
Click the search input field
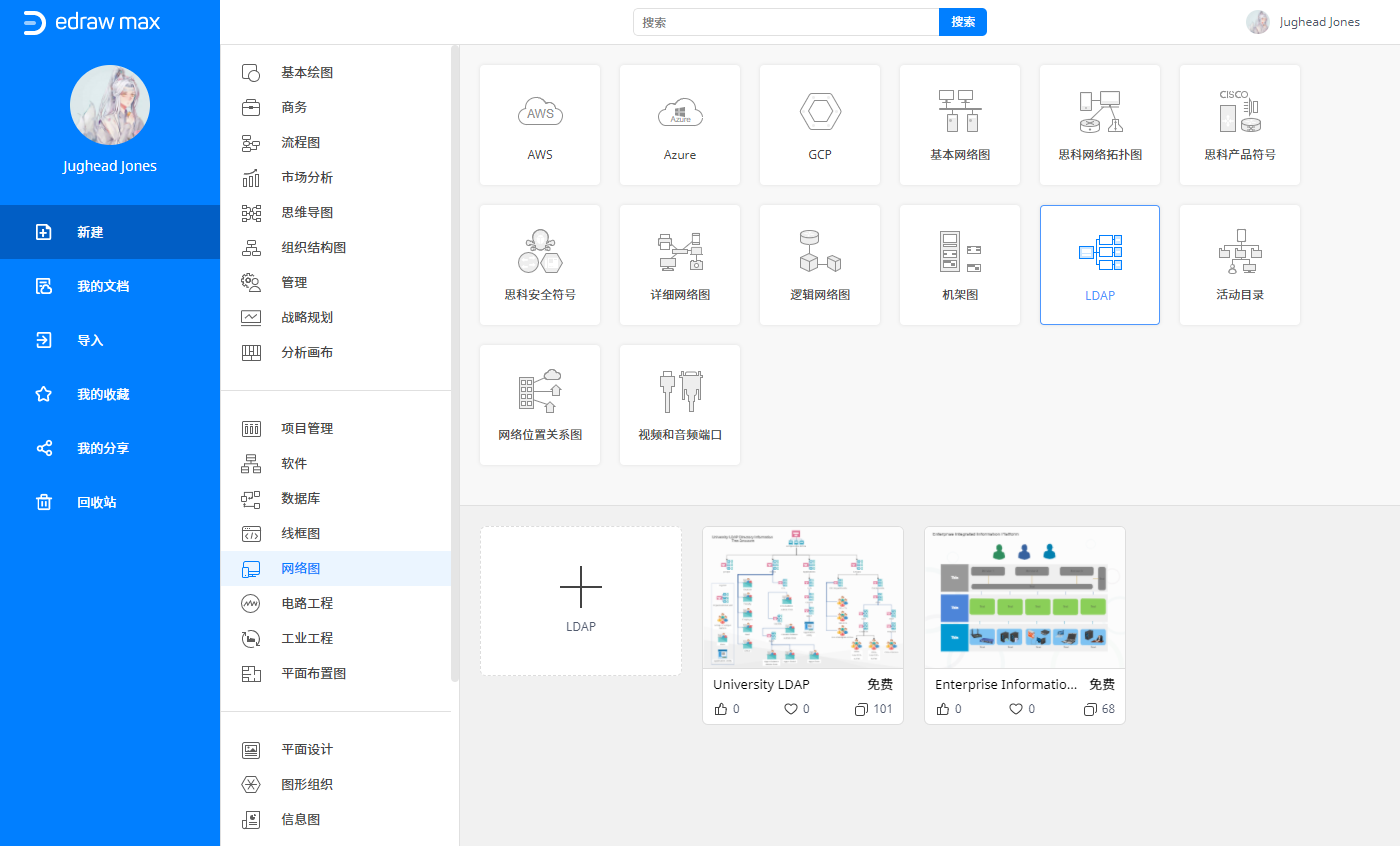[x=786, y=22]
